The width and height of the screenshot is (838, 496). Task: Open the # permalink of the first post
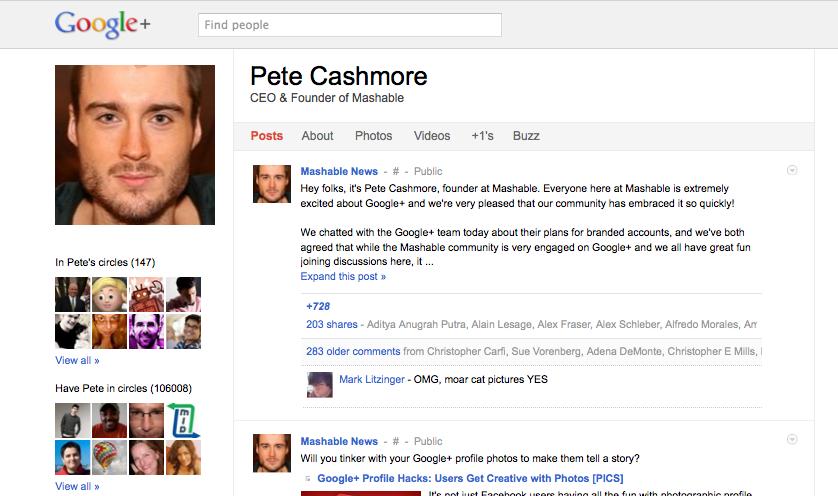coord(396,172)
